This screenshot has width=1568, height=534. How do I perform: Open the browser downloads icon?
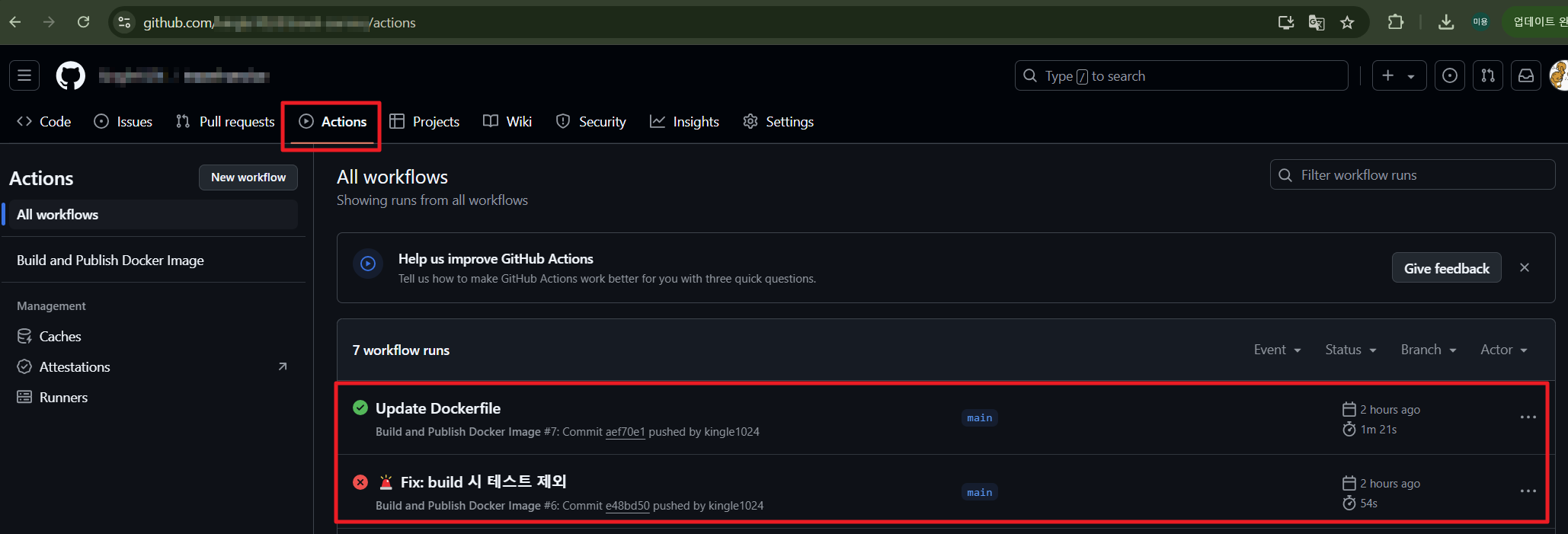point(1445,22)
